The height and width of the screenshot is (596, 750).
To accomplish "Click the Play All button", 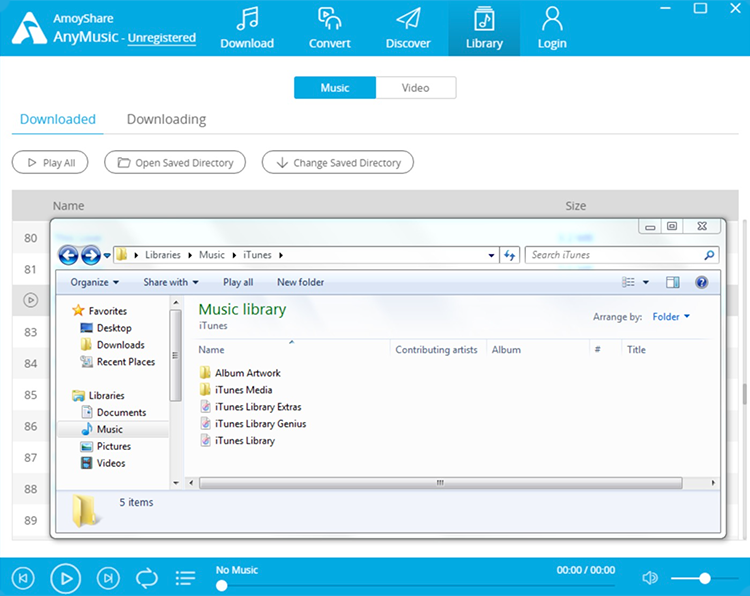I will 50,163.
